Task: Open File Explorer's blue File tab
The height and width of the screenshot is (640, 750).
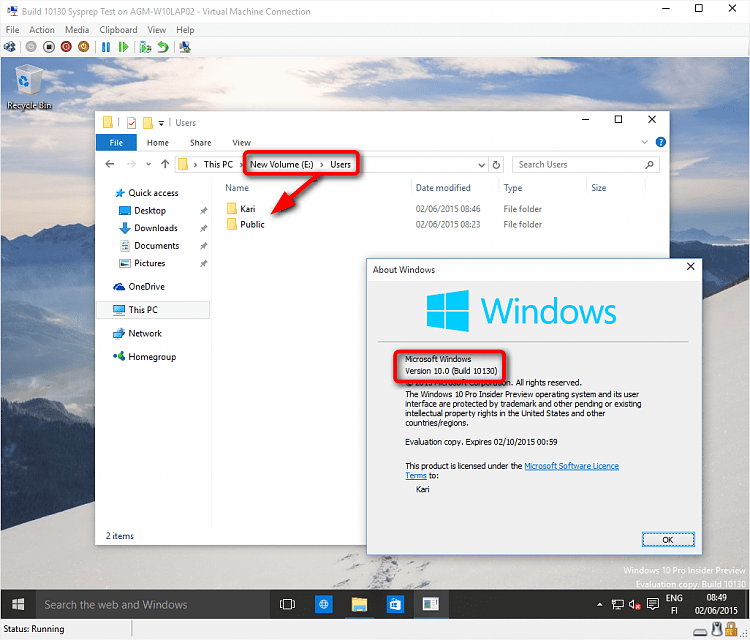Action: (116, 143)
